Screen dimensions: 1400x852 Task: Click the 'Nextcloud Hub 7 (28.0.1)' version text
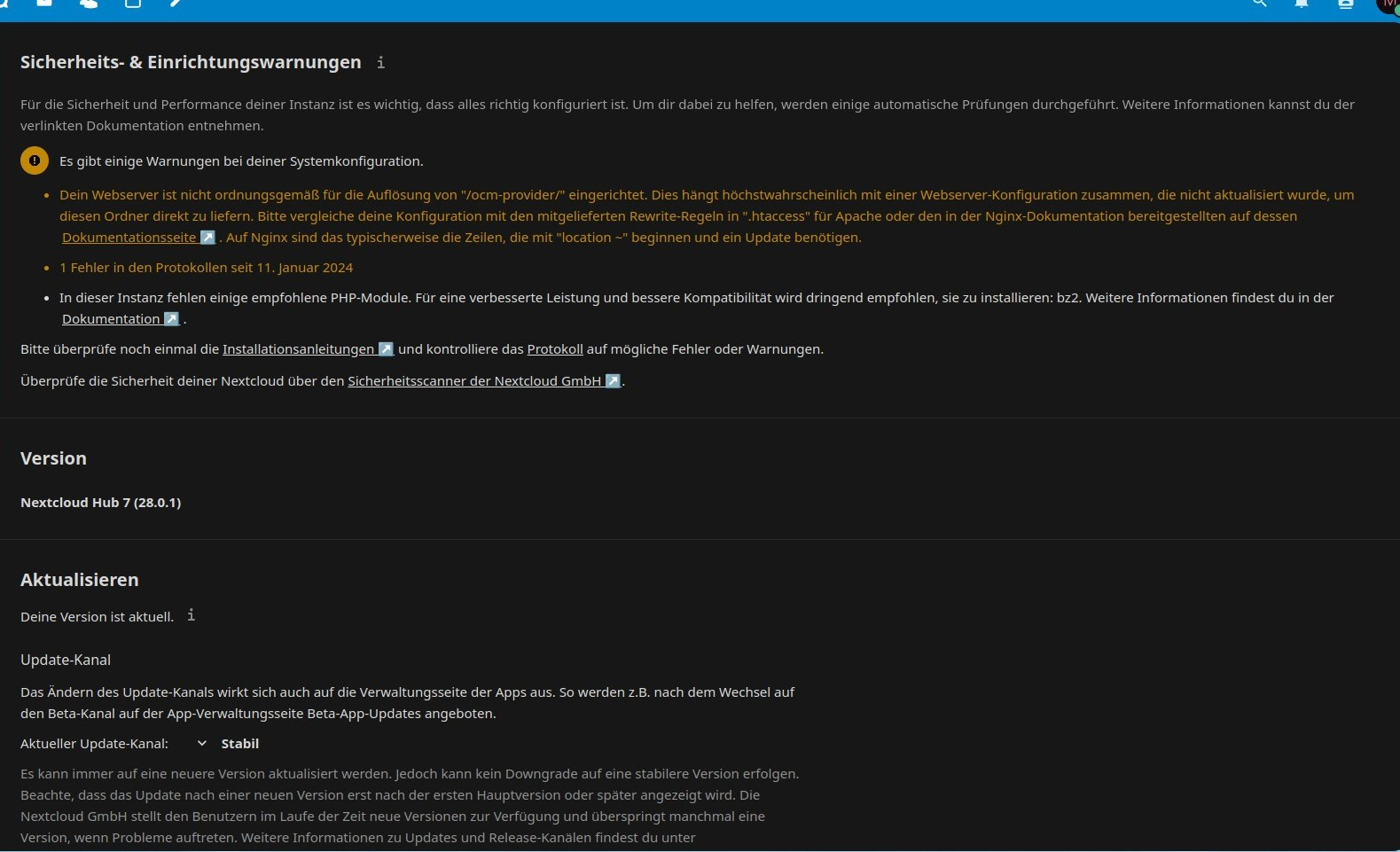click(x=101, y=503)
